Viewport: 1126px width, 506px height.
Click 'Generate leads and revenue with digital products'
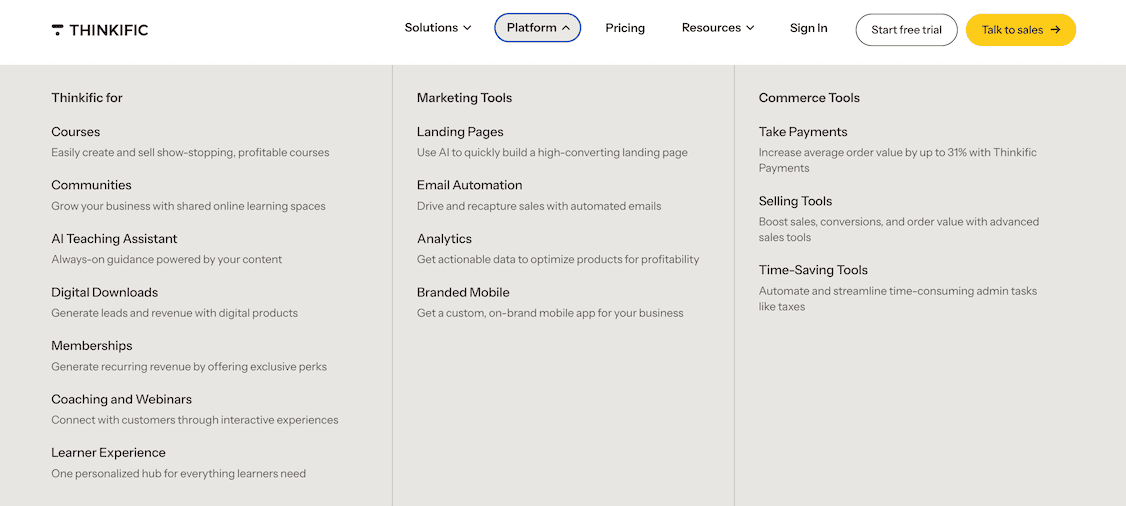pos(175,313)
